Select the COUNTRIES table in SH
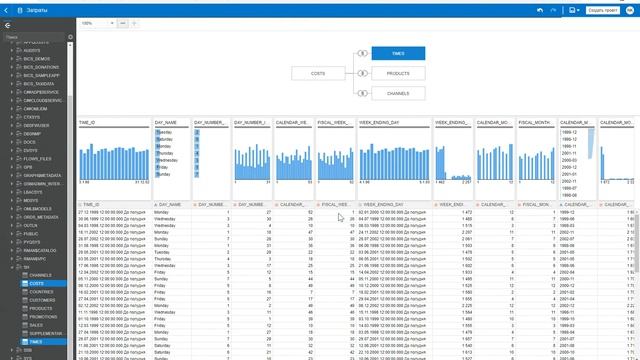The height and width of the screenshot is (360, 640). 41,292
